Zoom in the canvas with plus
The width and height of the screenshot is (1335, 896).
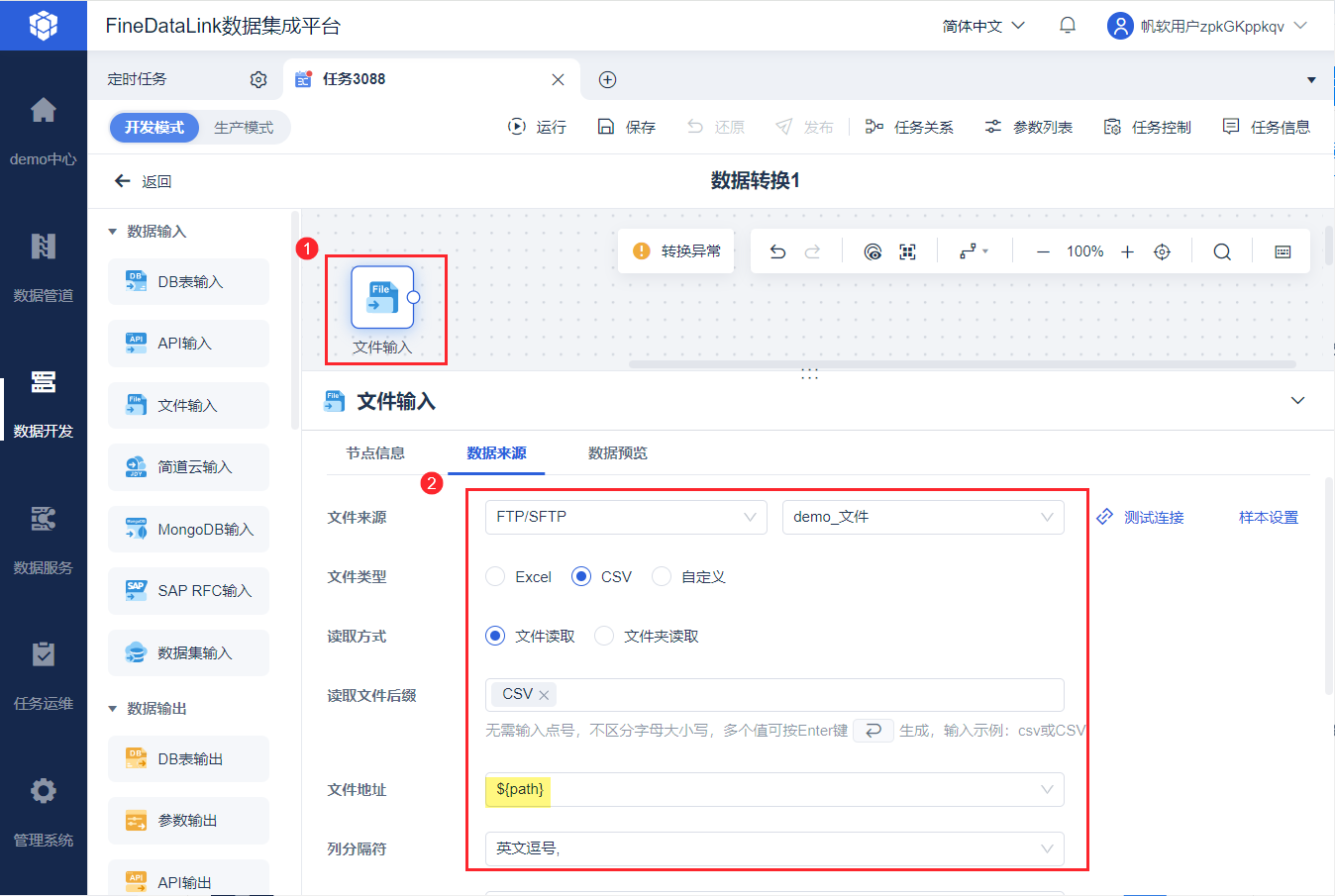tap(1127, 251)
